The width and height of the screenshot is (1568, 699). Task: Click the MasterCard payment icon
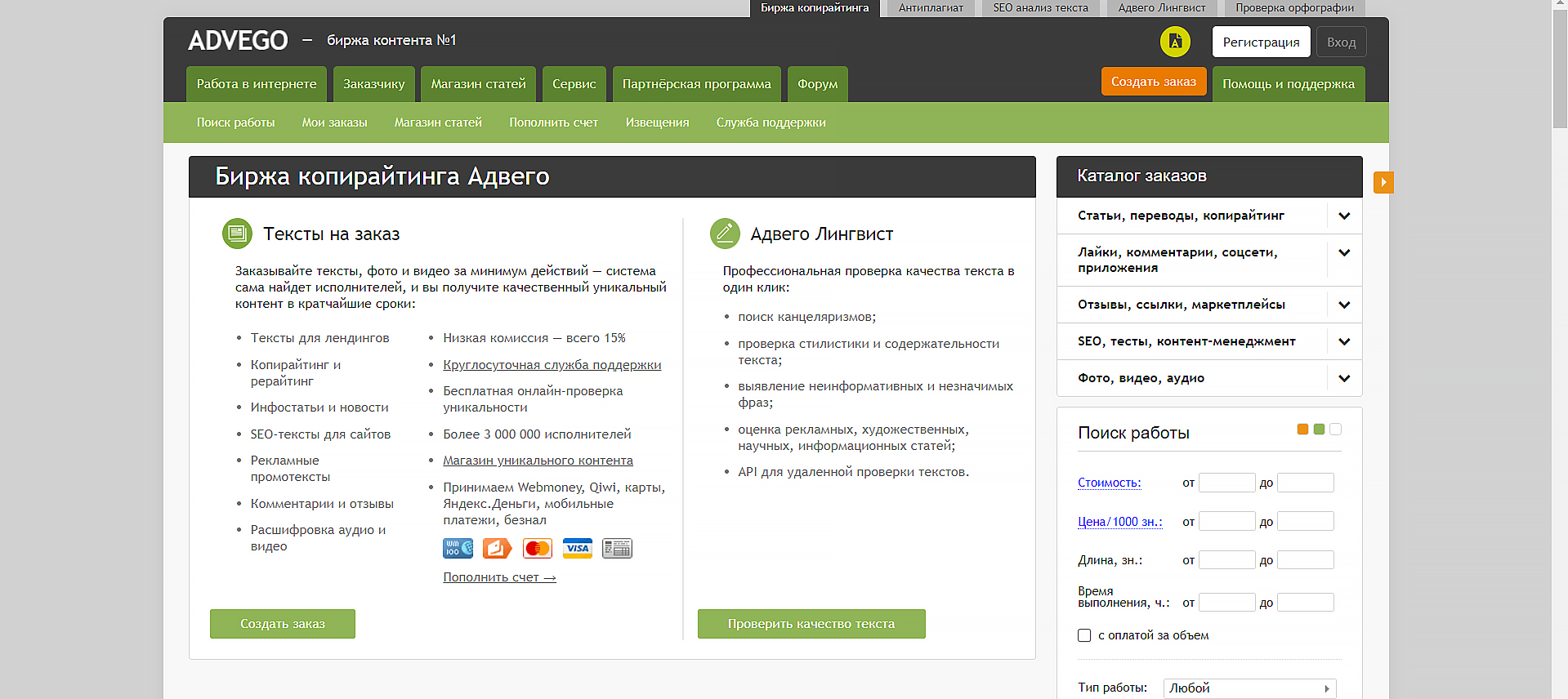coord(537,549)
